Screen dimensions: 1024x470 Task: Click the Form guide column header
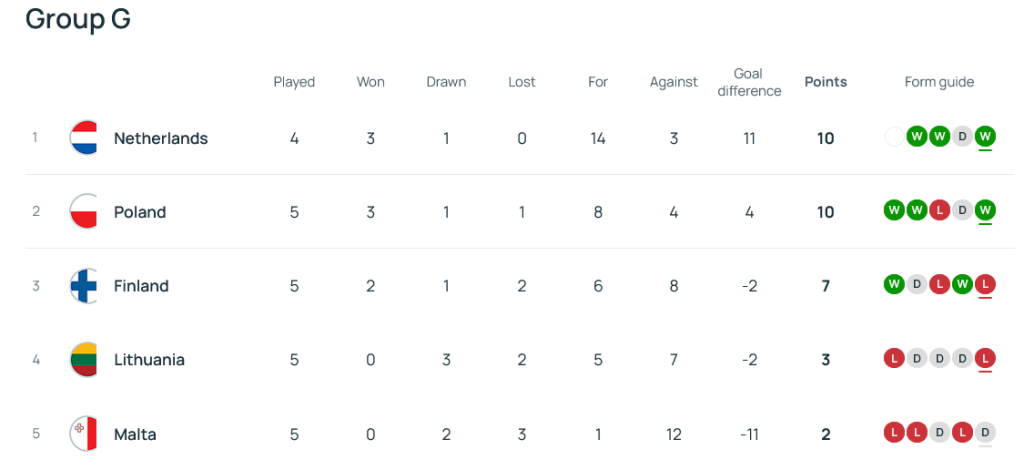point(939,82)
